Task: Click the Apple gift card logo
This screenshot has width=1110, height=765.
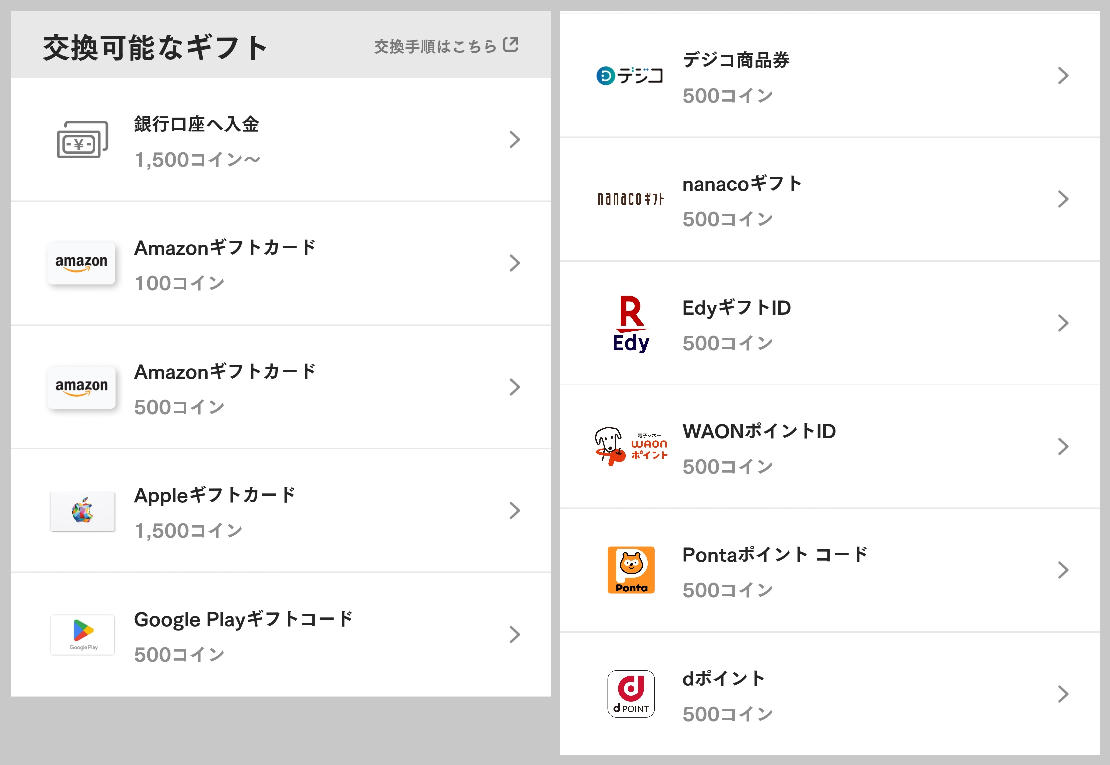Action: point(81,510)
